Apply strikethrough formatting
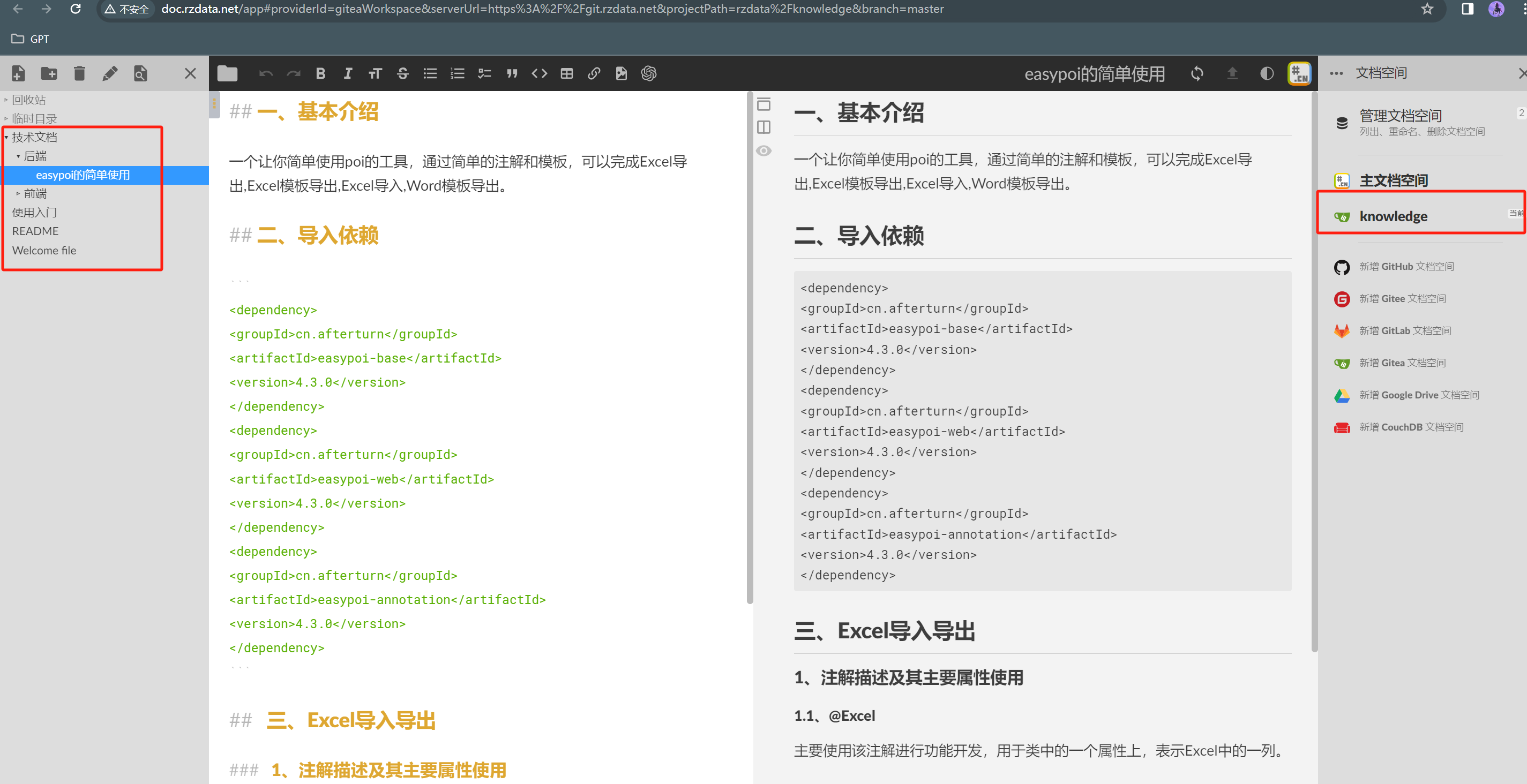The image size is (1527, 784). click(x=402, y=73)
